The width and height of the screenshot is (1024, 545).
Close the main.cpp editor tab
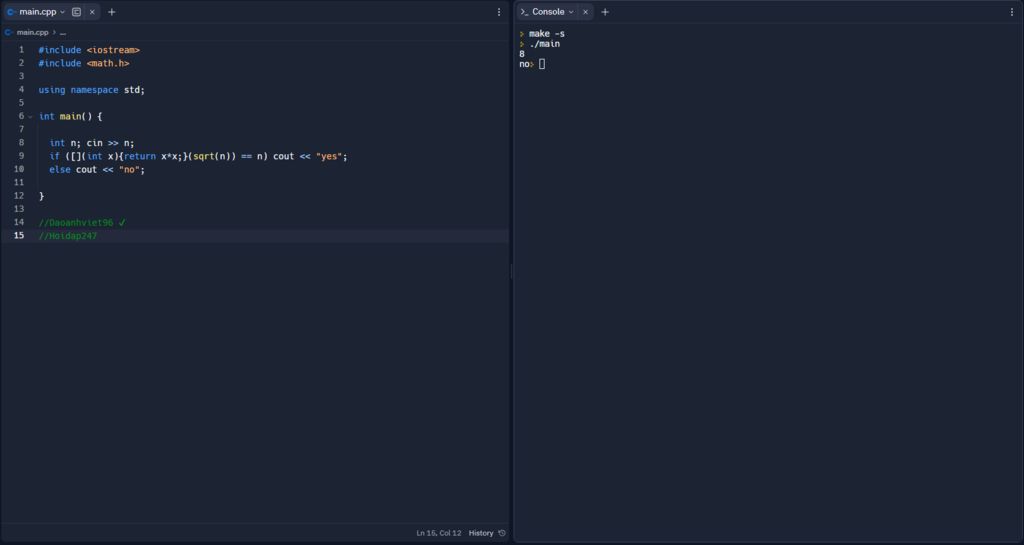point(92,12)
